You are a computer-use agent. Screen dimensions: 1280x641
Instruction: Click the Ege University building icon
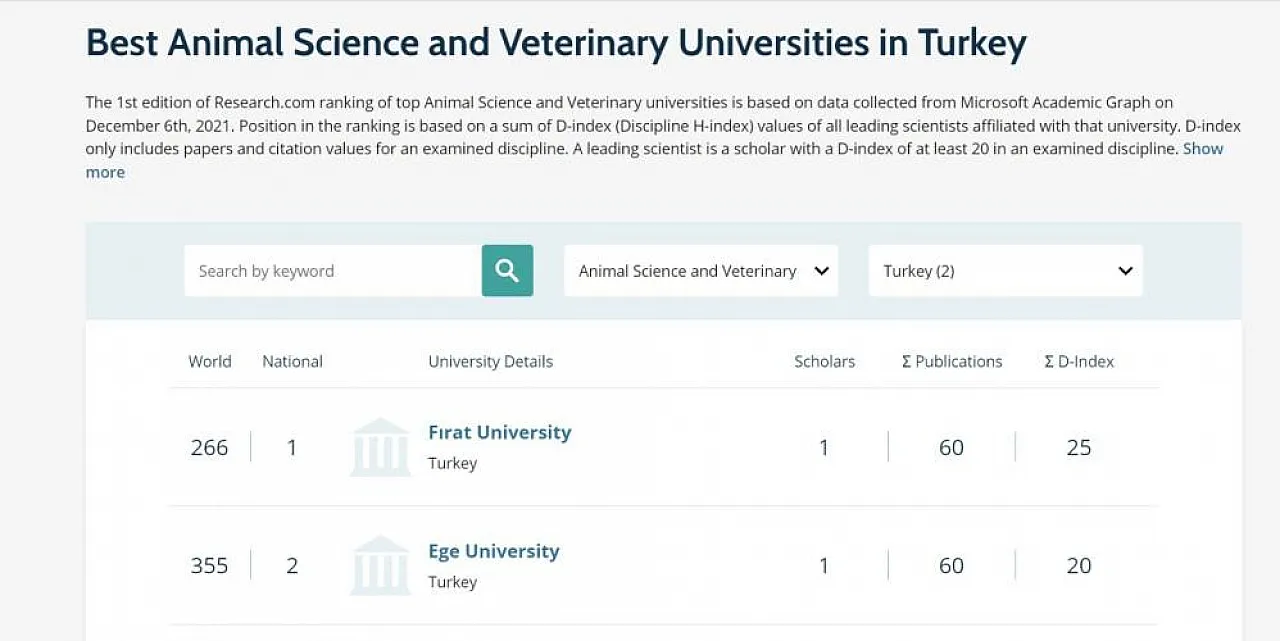(x=380, y=565)
